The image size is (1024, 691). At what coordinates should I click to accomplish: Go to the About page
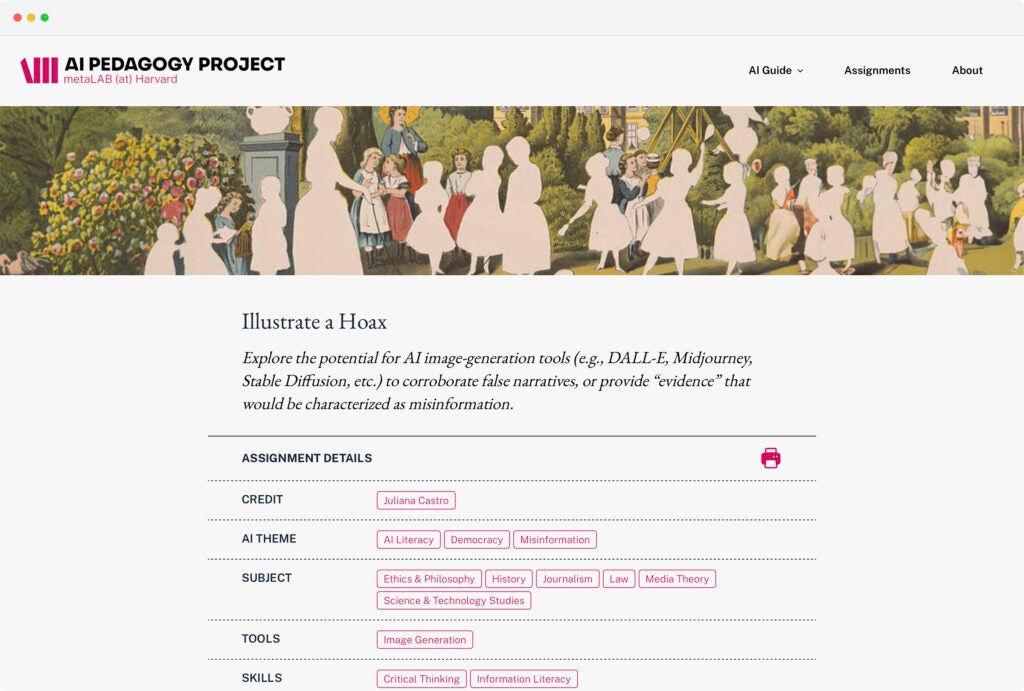click(x=967, y=71)
